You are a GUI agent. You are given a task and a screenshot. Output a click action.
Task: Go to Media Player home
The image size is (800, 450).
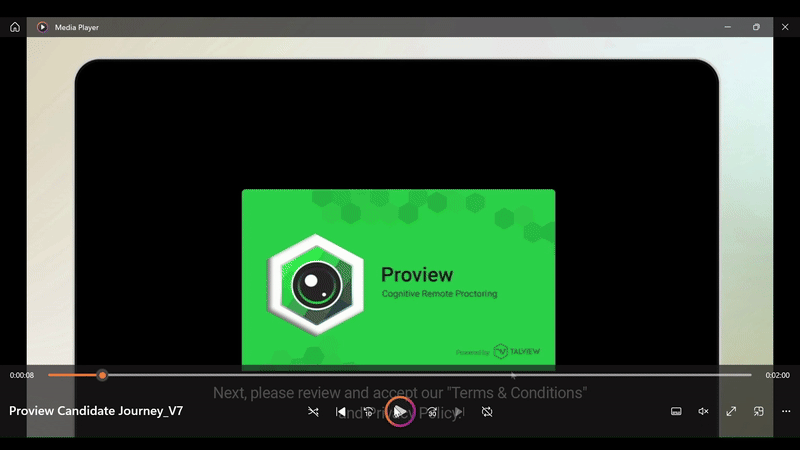15,27
